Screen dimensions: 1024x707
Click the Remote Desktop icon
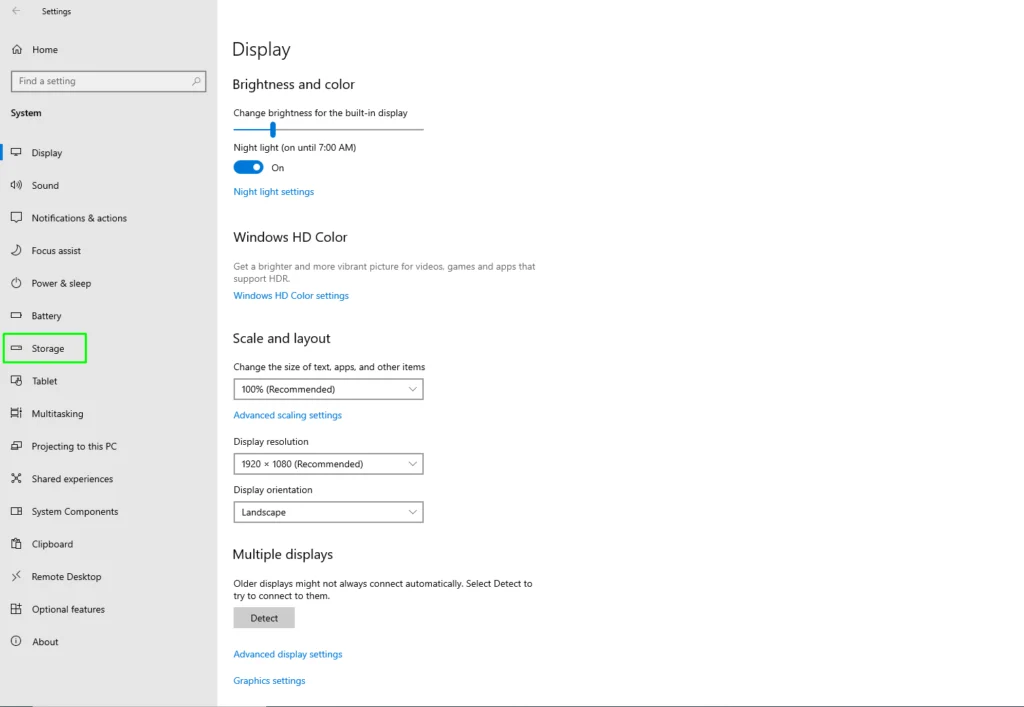[16, 576]
